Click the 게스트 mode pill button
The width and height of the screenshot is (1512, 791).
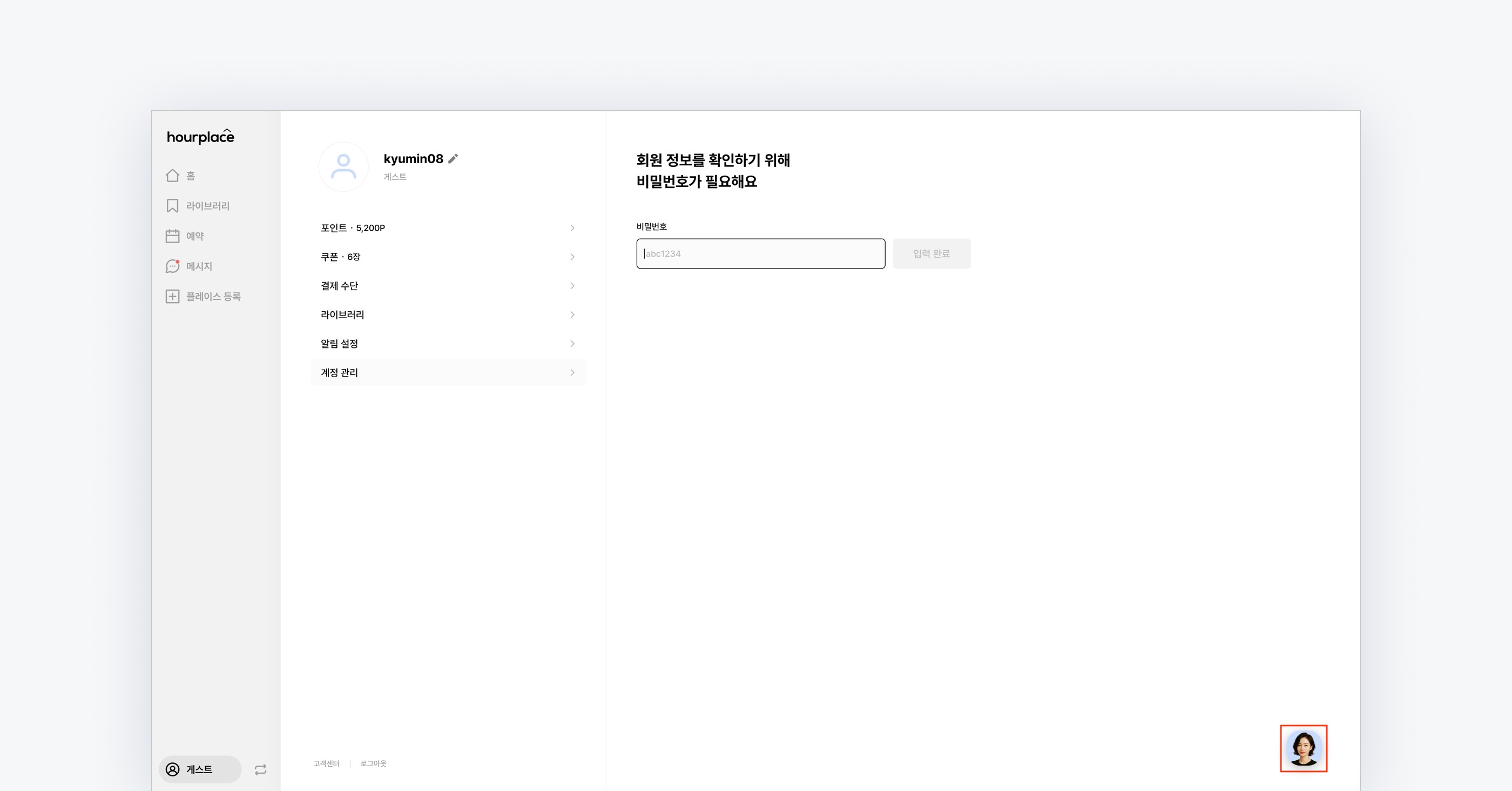200,769
